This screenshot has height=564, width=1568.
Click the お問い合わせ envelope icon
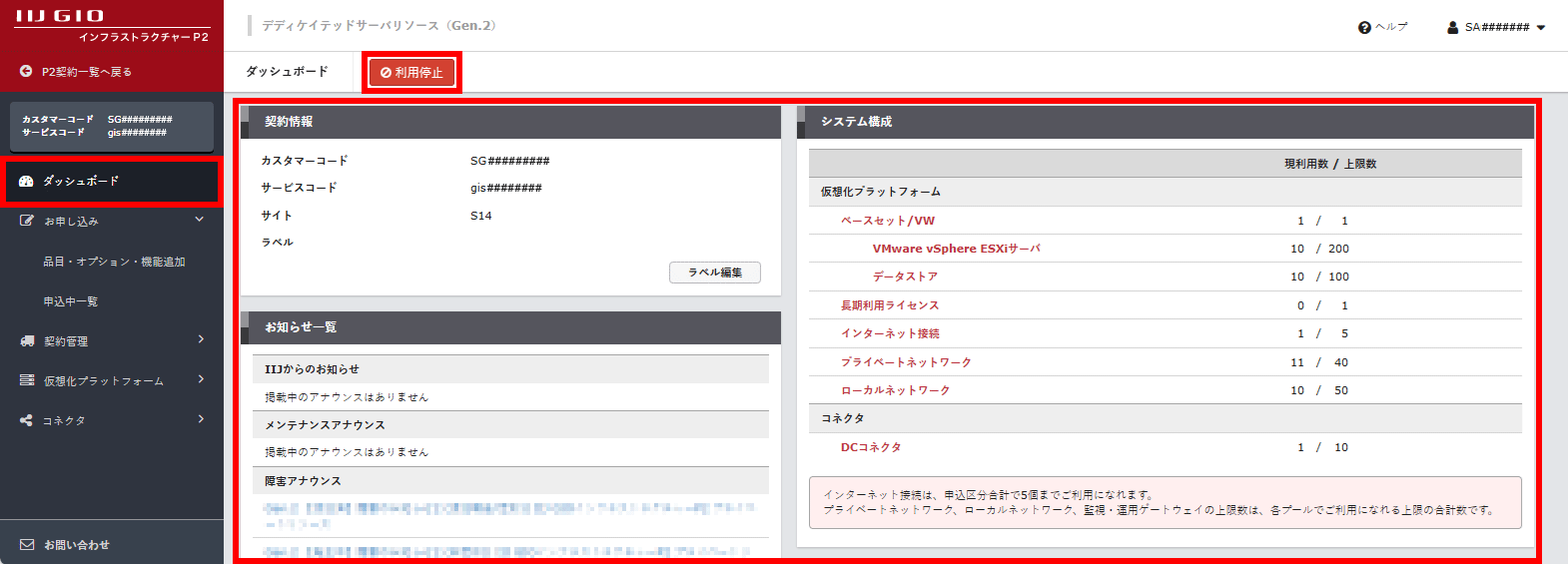[x=27, y=545]
